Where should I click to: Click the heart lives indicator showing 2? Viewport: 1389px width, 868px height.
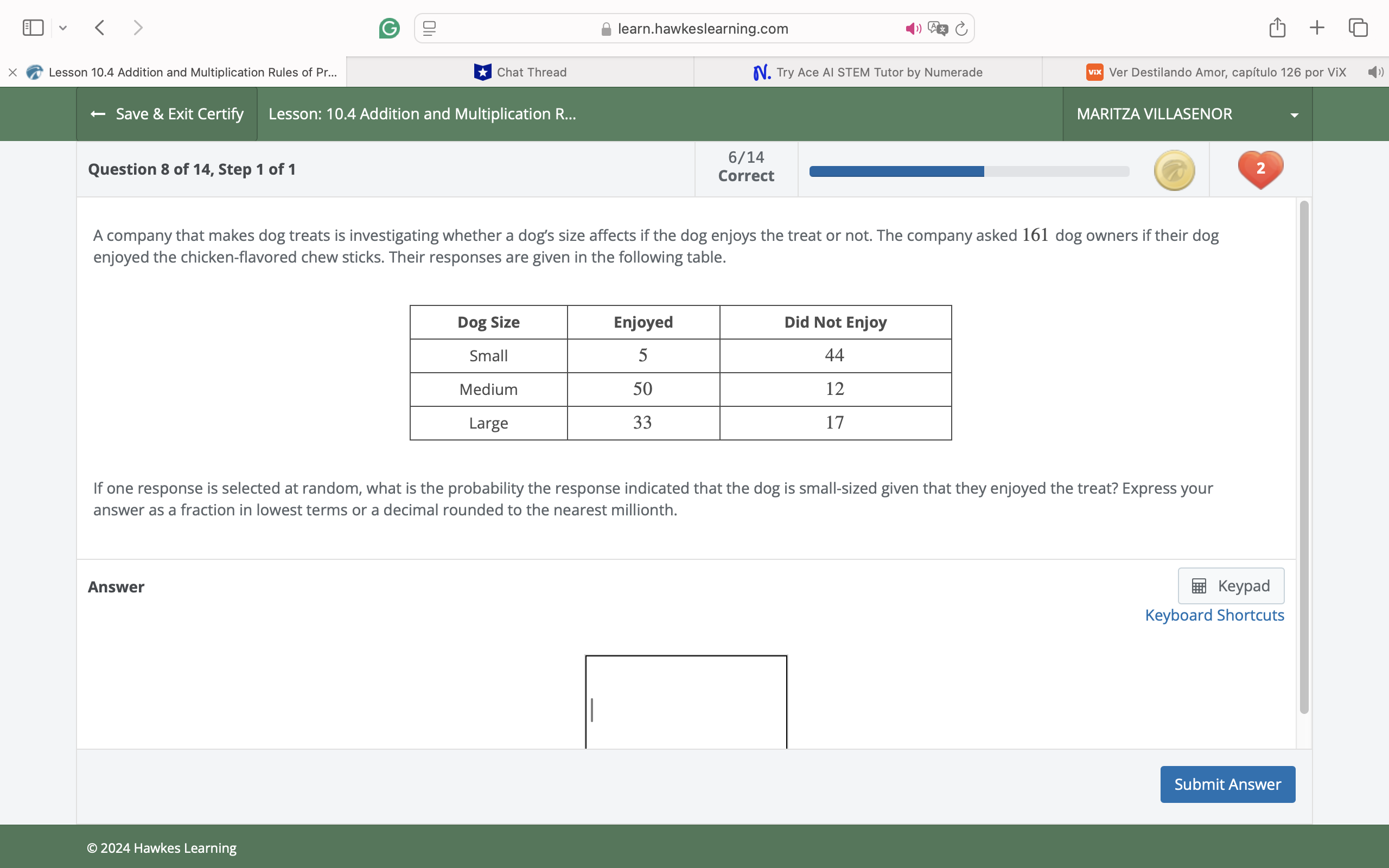1260,168
